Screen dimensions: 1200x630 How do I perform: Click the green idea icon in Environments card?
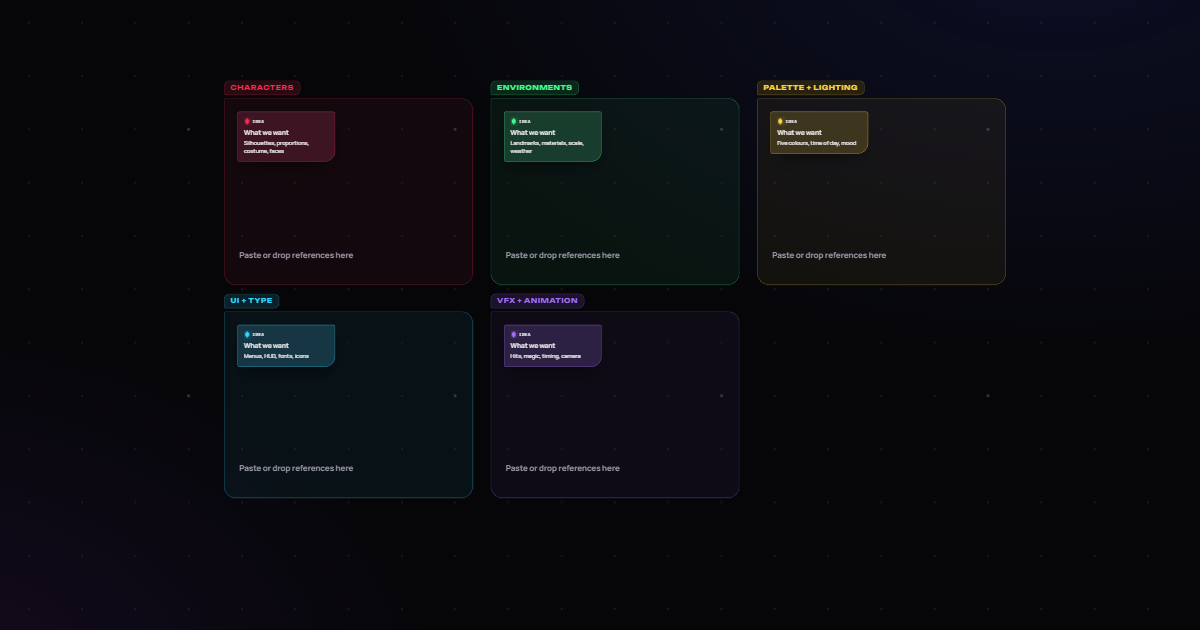[513, 121]
